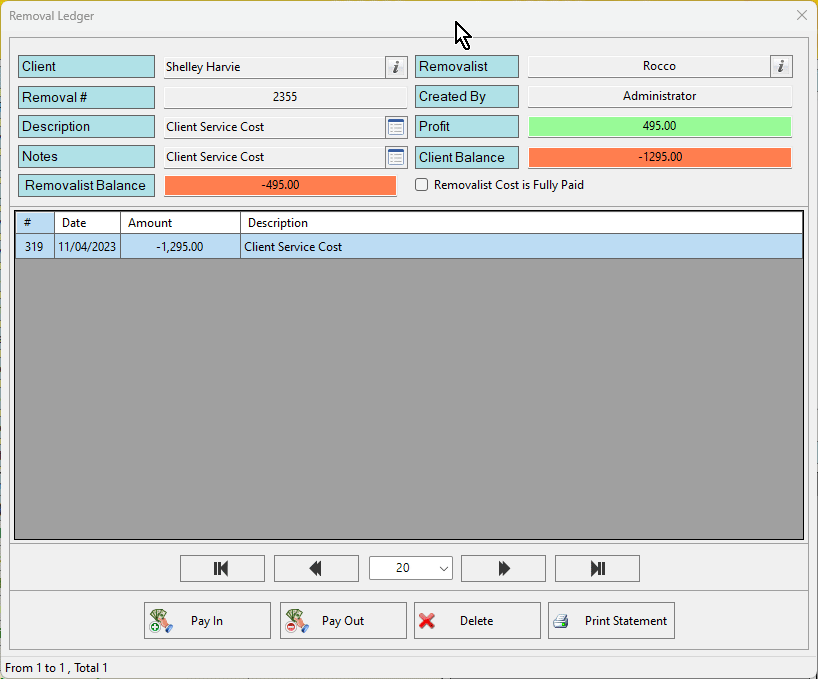
Task: Sort ledger by Date column header
Action: pyautogui.click(x=87, y=223)
